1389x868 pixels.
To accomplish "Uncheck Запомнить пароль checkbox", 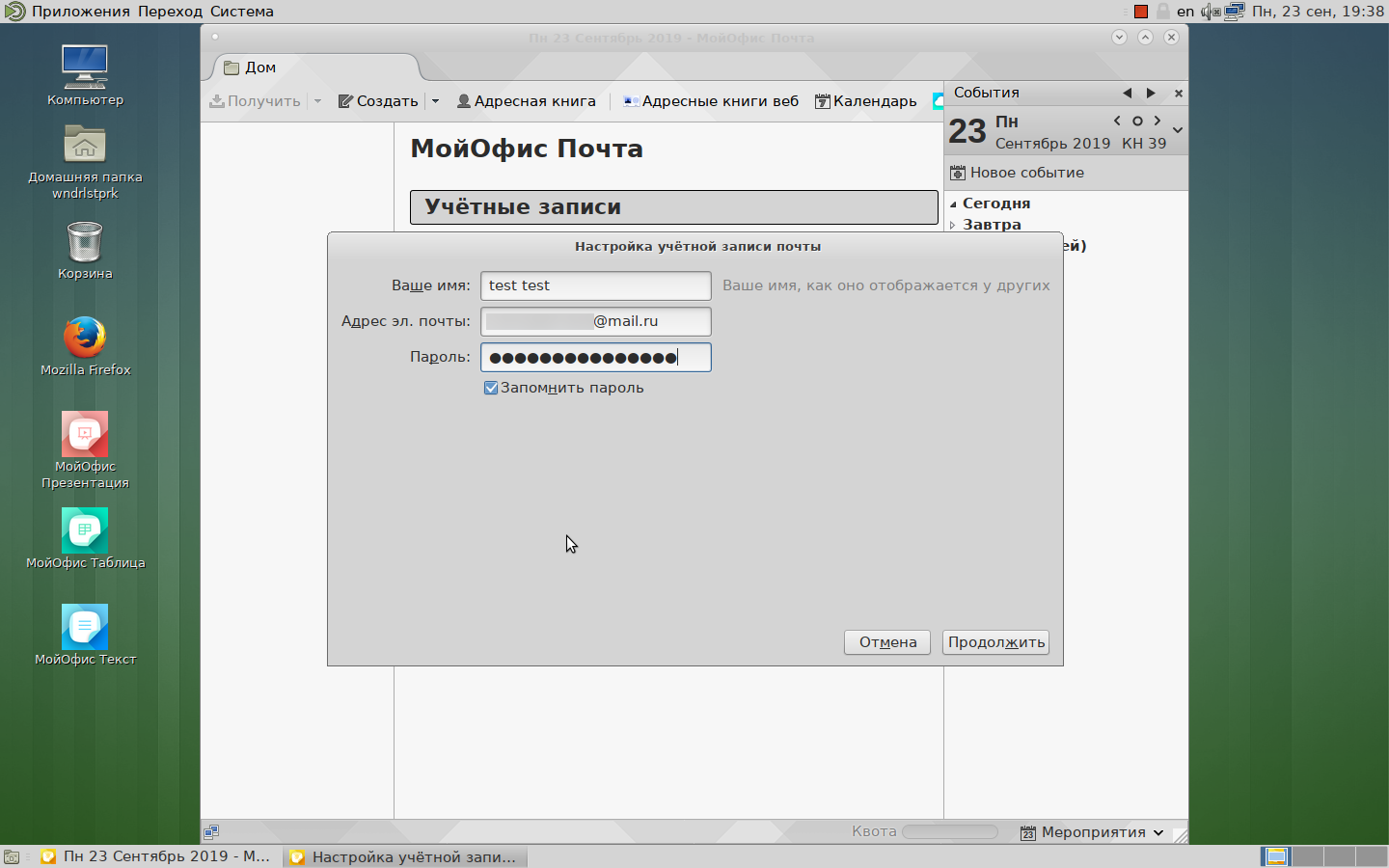I will coord(491,388).
